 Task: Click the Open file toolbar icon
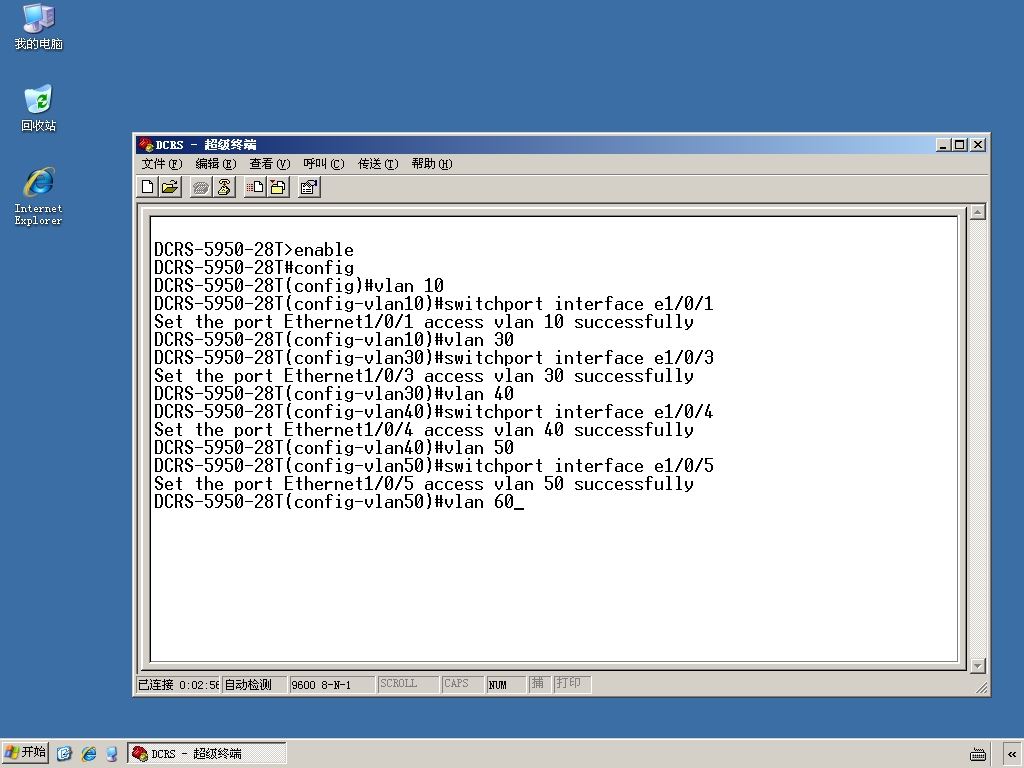(x=170, y=187)
